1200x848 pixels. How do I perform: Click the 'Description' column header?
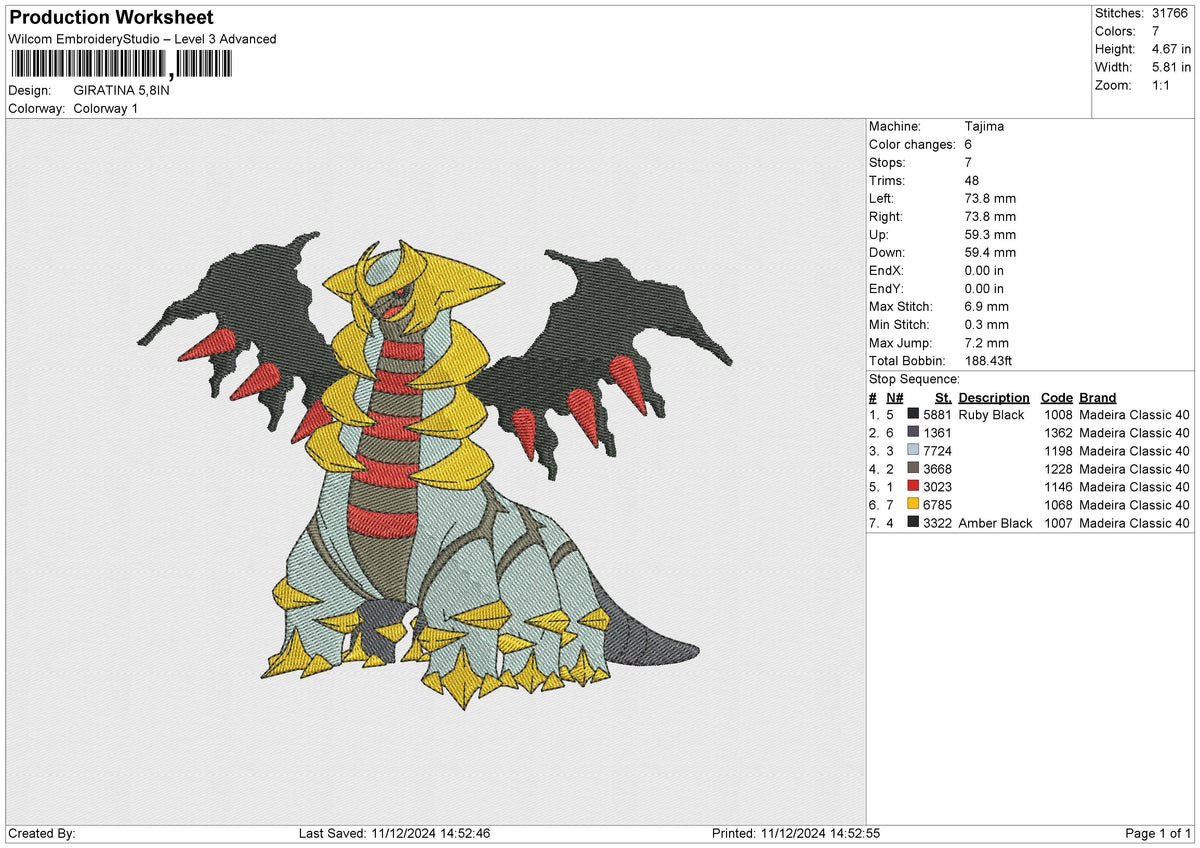coord(994,398)
